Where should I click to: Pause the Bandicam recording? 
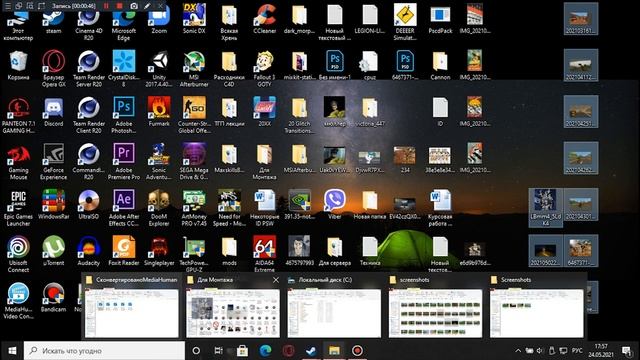pyautogui.click(x=106, y=6)
